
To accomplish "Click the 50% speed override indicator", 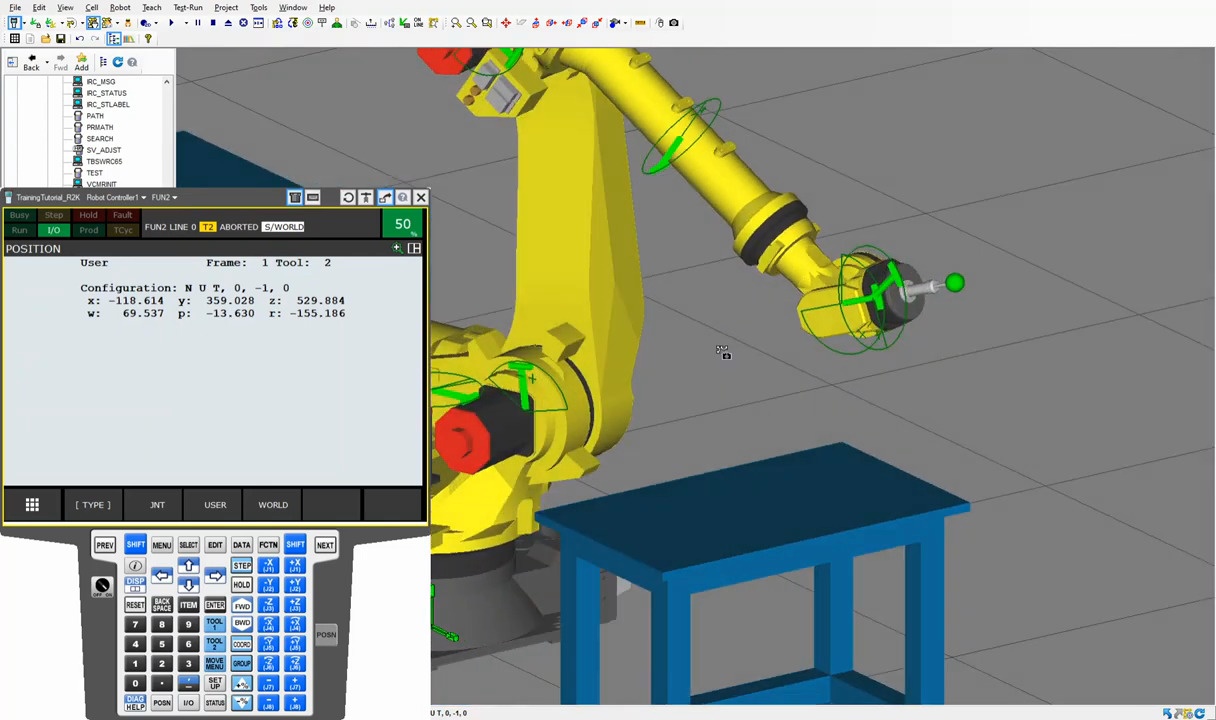I will coord(402,225).
